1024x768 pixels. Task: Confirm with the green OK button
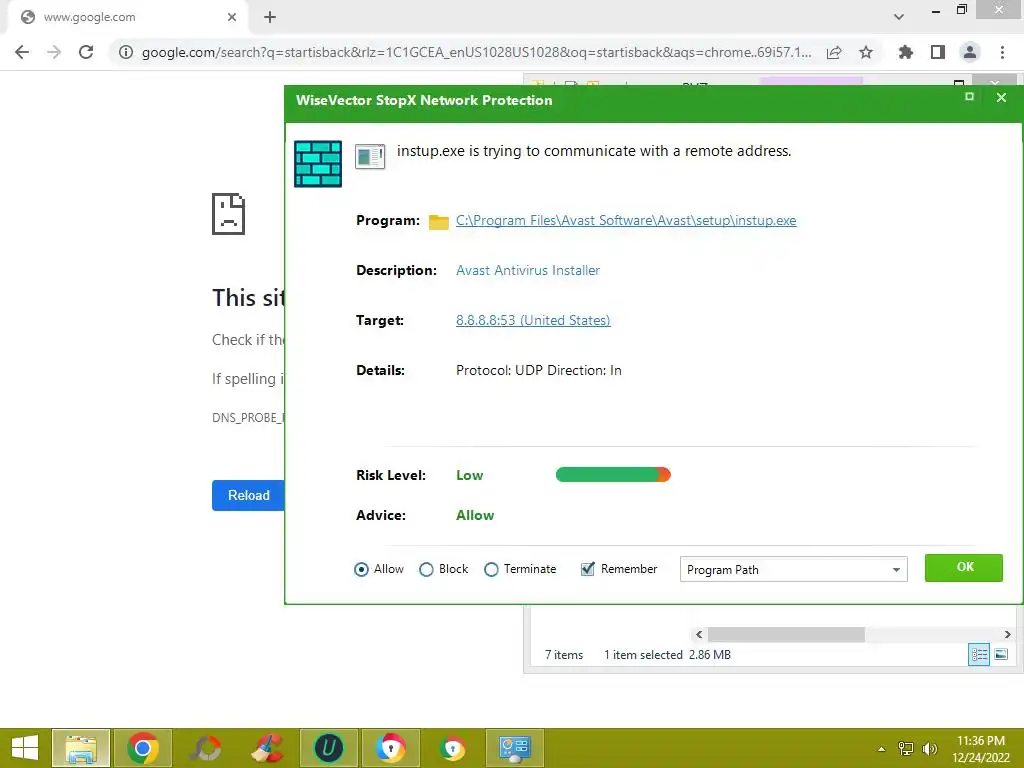(x=964, y=568)
